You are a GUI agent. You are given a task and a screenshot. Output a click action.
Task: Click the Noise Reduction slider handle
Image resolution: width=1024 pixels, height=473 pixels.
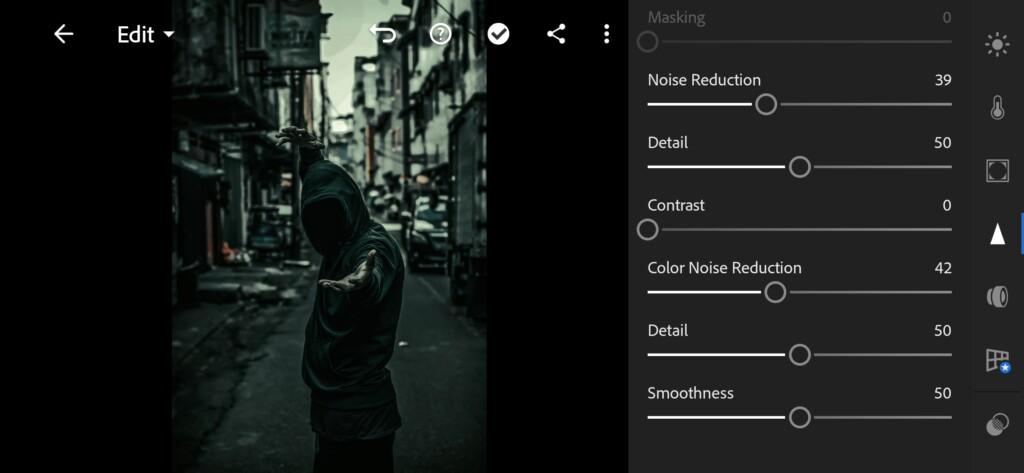point(766,105)
